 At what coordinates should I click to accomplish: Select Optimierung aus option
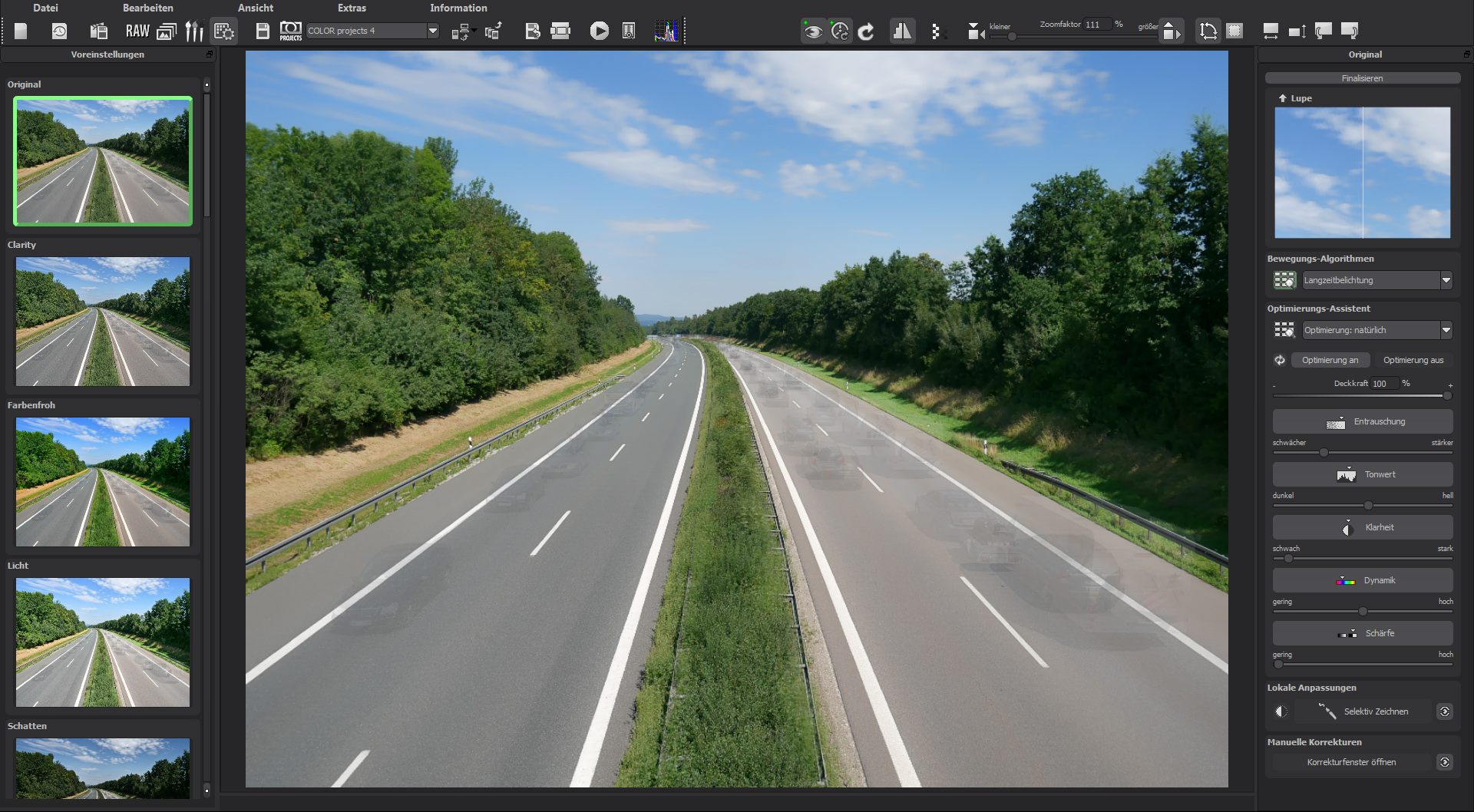click(1413, 360)
